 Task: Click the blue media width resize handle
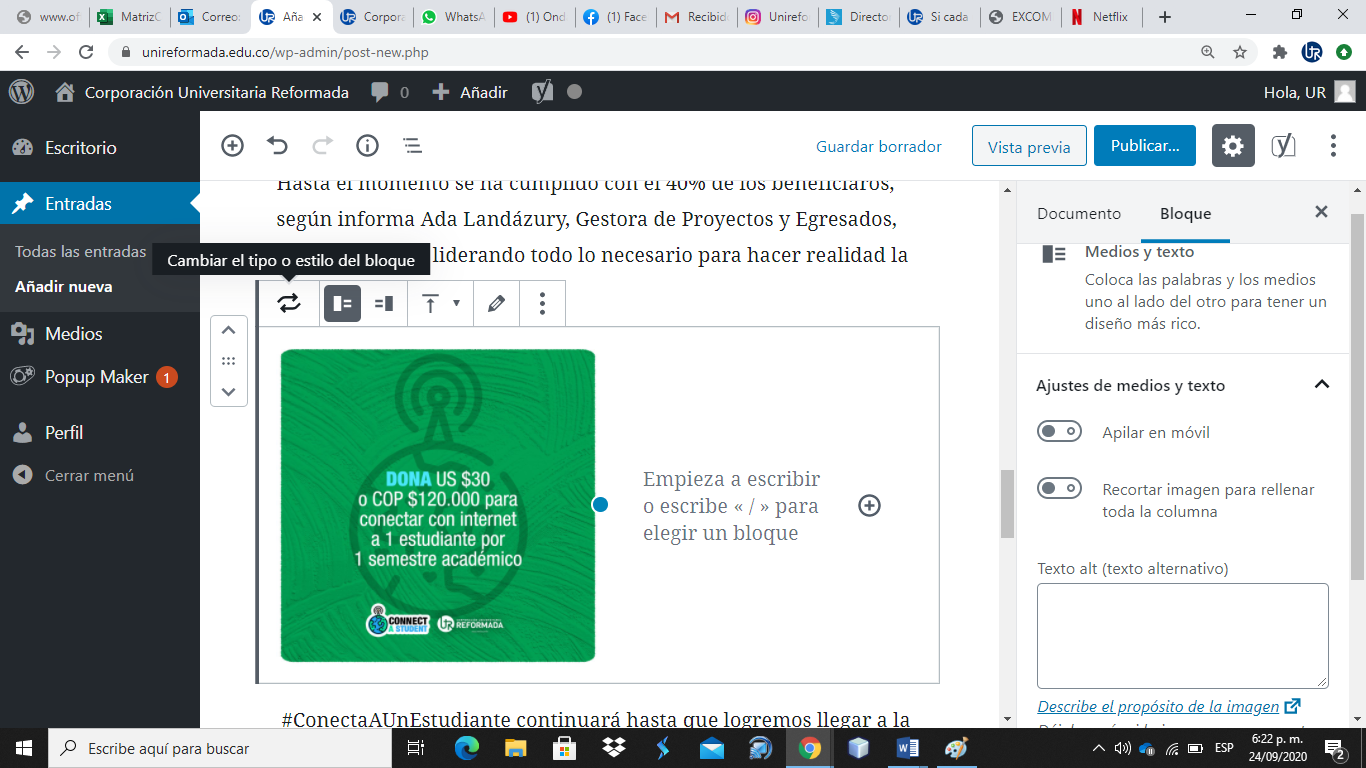(x=600, y=505)
